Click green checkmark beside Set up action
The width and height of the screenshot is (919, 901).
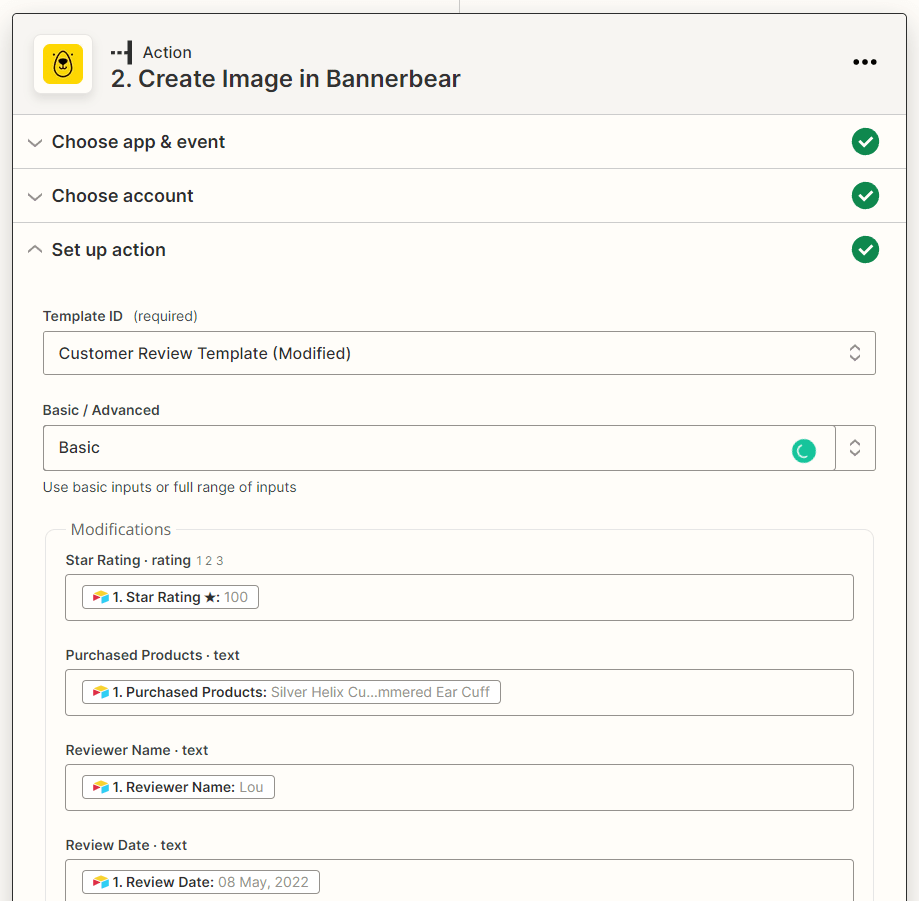click(x=865, y=250)
